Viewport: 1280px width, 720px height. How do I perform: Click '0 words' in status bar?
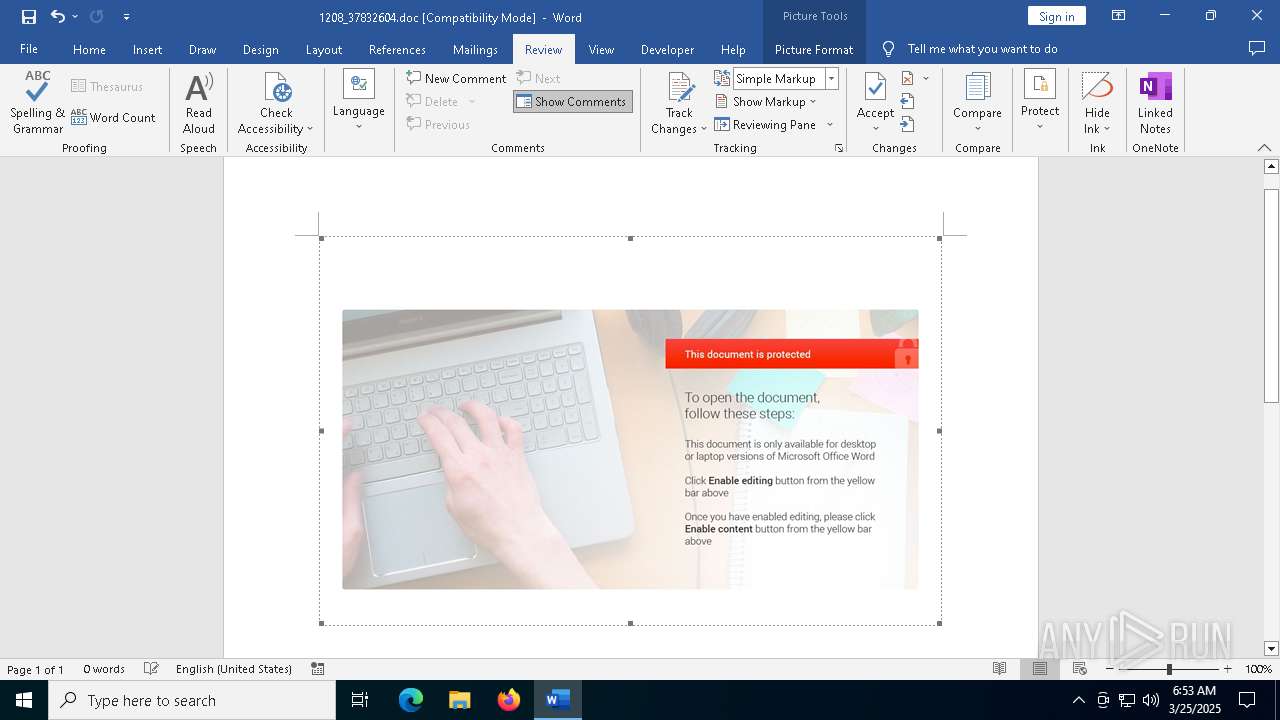104,669
